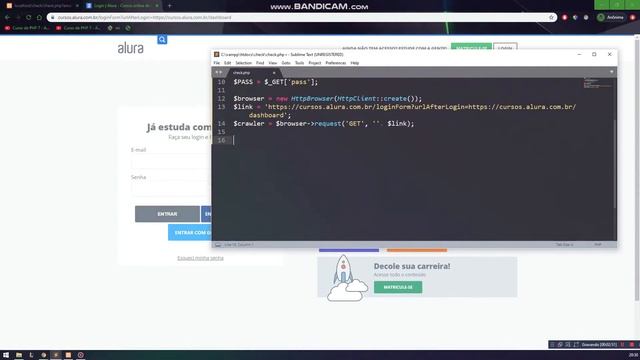Click the rocket illustration

(x=347, y=278)
